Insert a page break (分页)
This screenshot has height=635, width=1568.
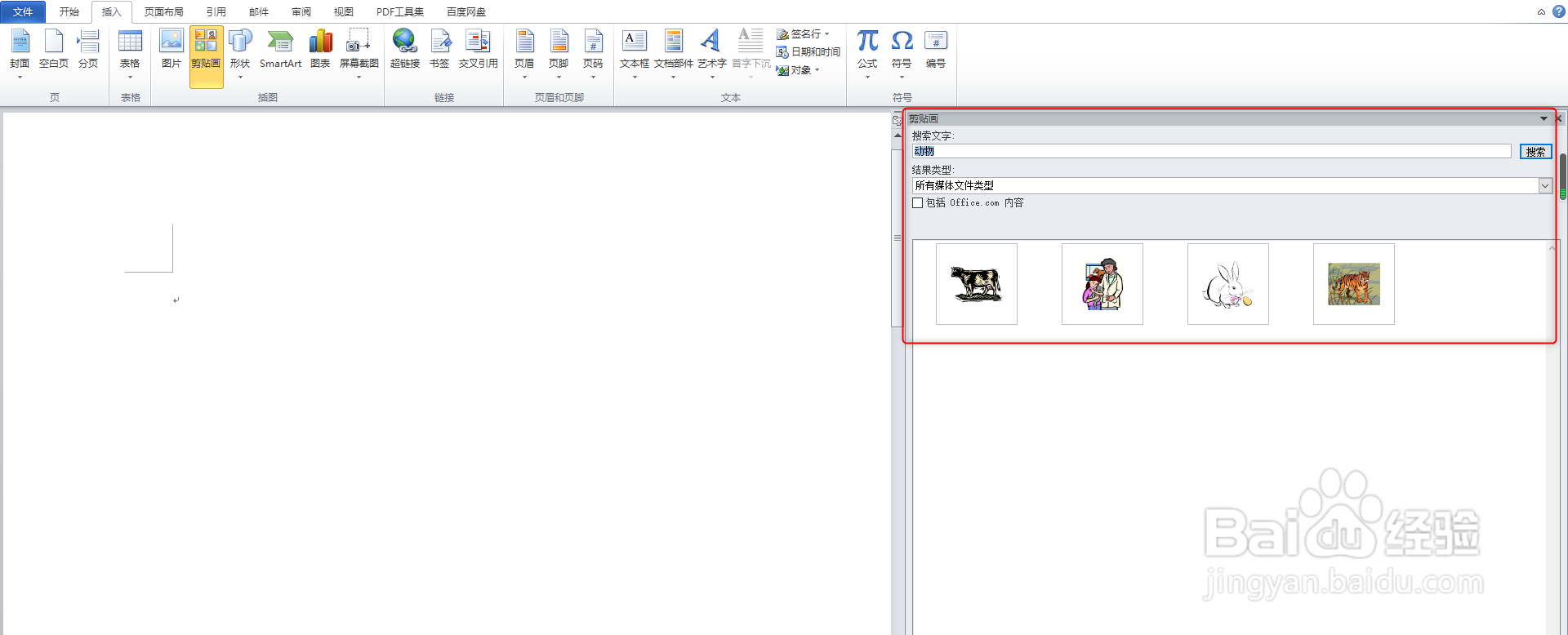[88, 49]
